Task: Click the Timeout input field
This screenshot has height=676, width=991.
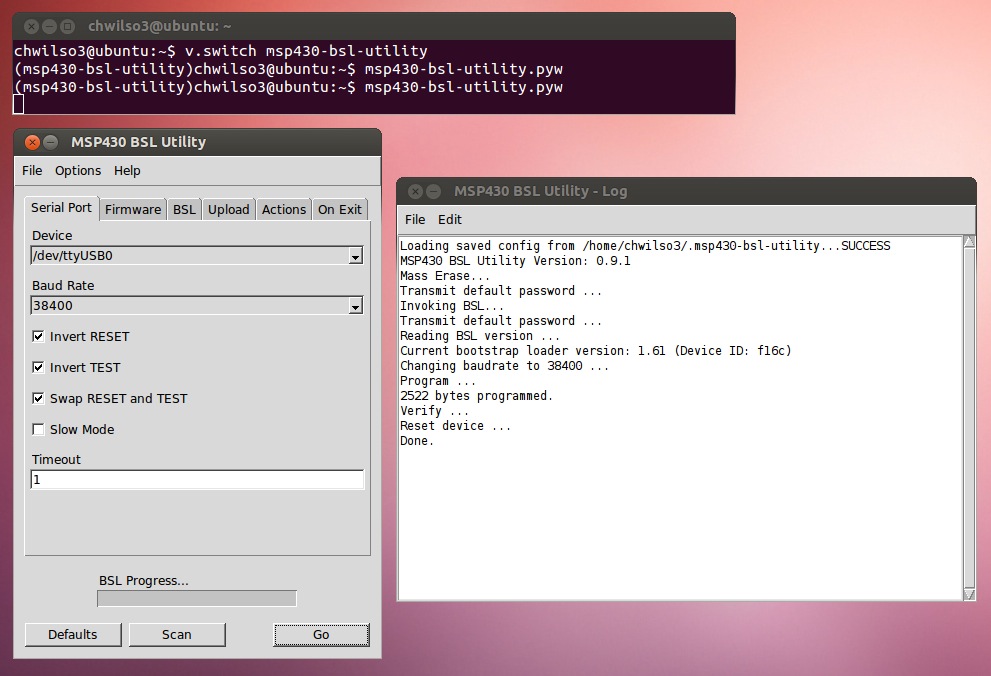Action: (197, 480)
